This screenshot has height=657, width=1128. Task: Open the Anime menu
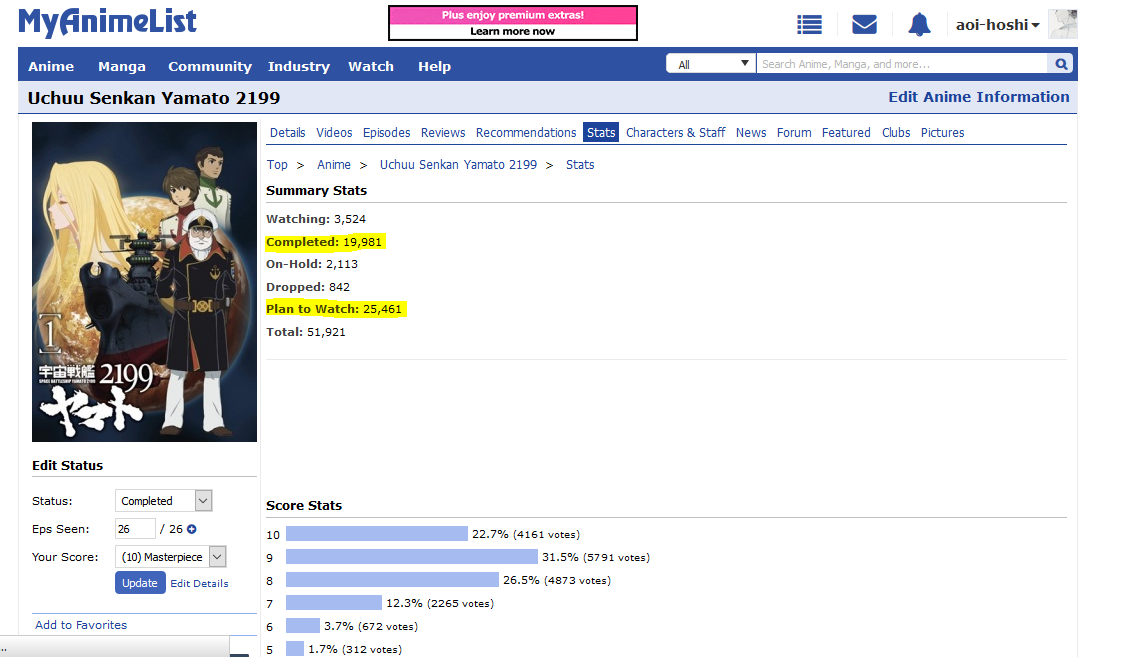pyautogui.click(x=51, y=66)
